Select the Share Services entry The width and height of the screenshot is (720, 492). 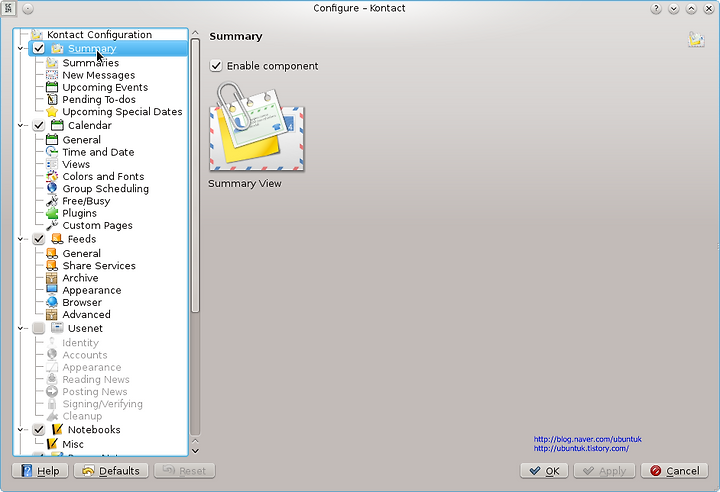pyautogui.click(x=99, y=266)
